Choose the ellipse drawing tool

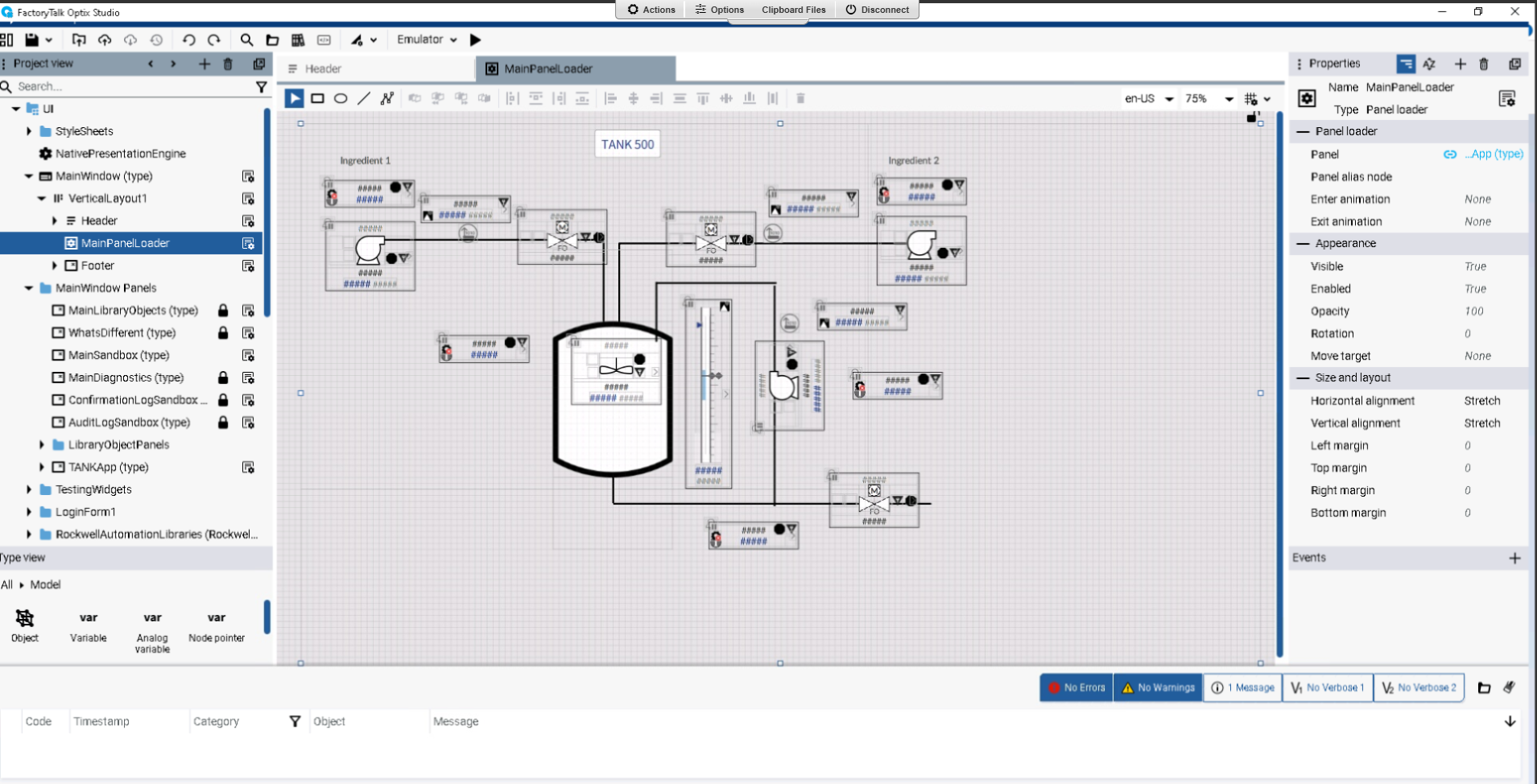(341, 98)
